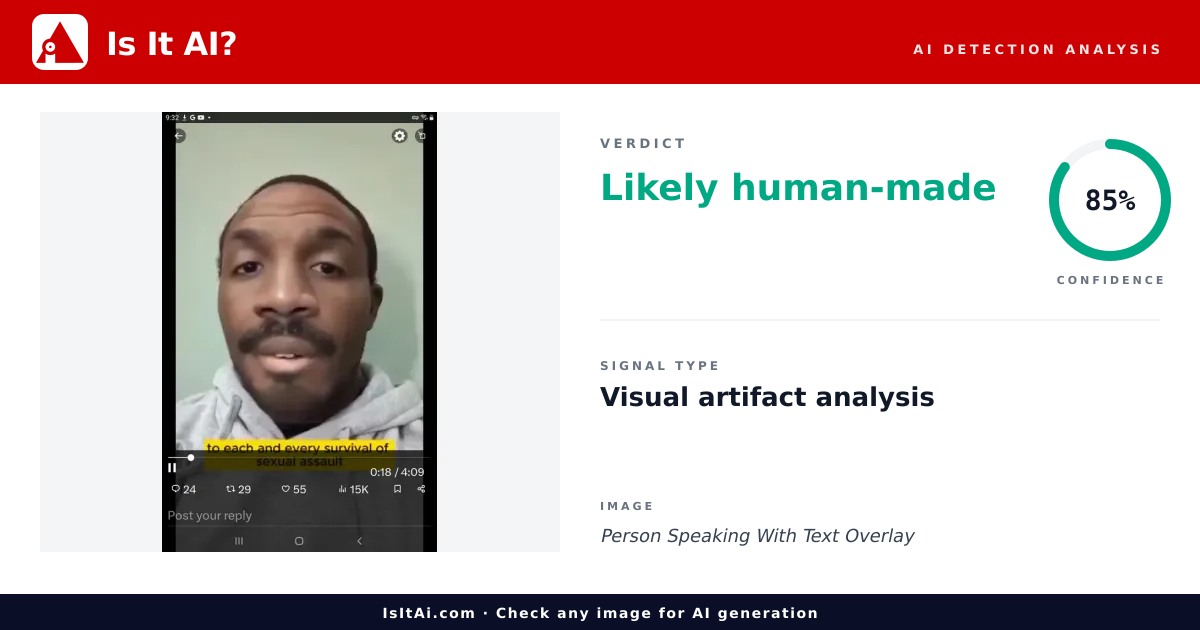Tap the share icon on the post
The width and height of the screenshot is (1200, 630).
point(421,489)
